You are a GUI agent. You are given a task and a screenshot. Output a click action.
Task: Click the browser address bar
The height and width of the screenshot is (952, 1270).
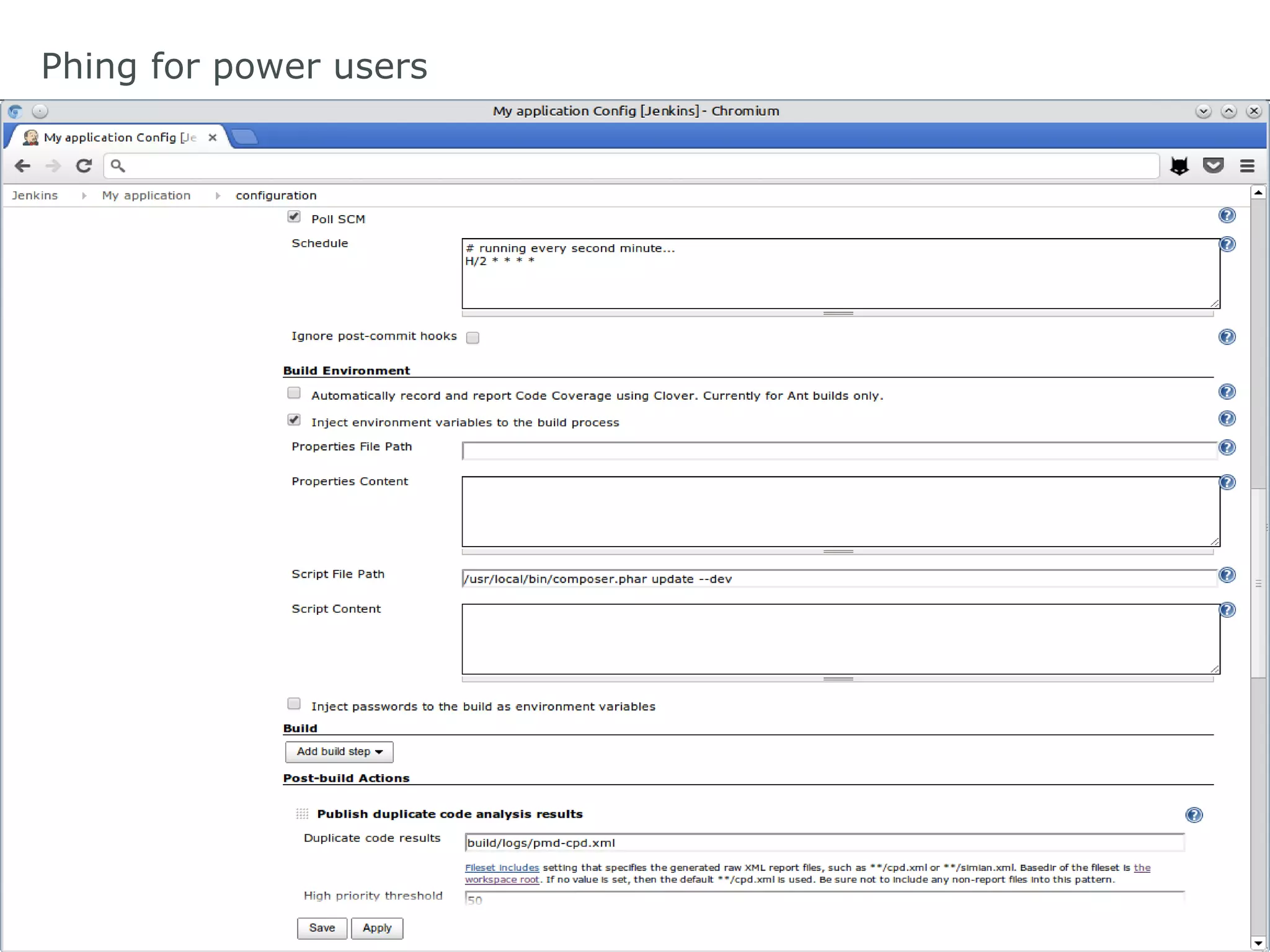click(x=631, y=165)
